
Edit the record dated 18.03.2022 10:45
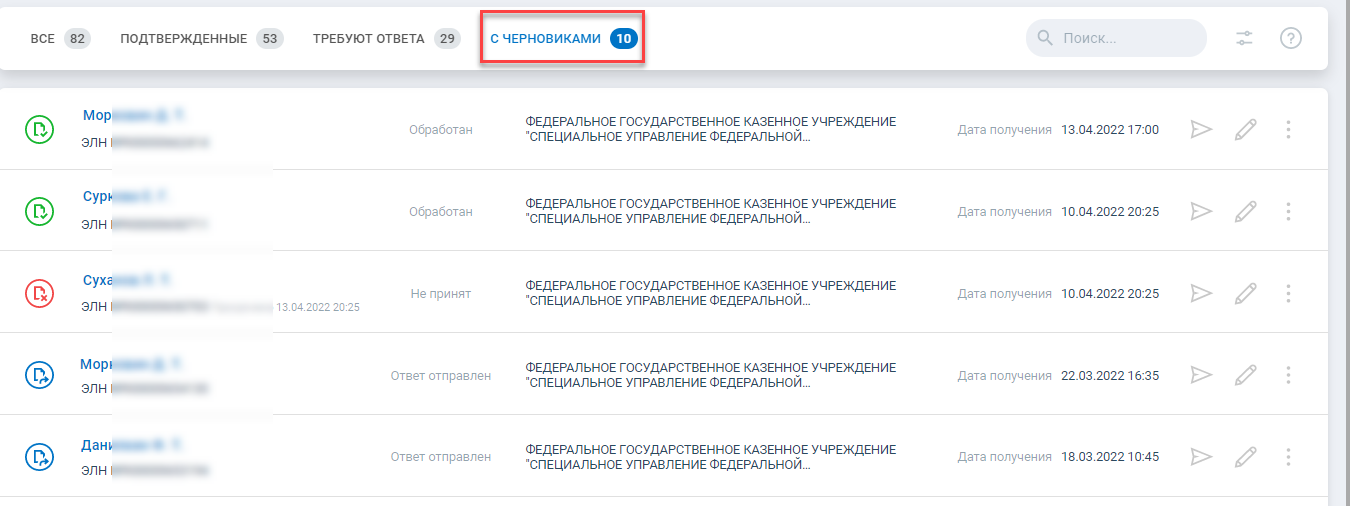pyautogui.click(x=1245, y=457)
